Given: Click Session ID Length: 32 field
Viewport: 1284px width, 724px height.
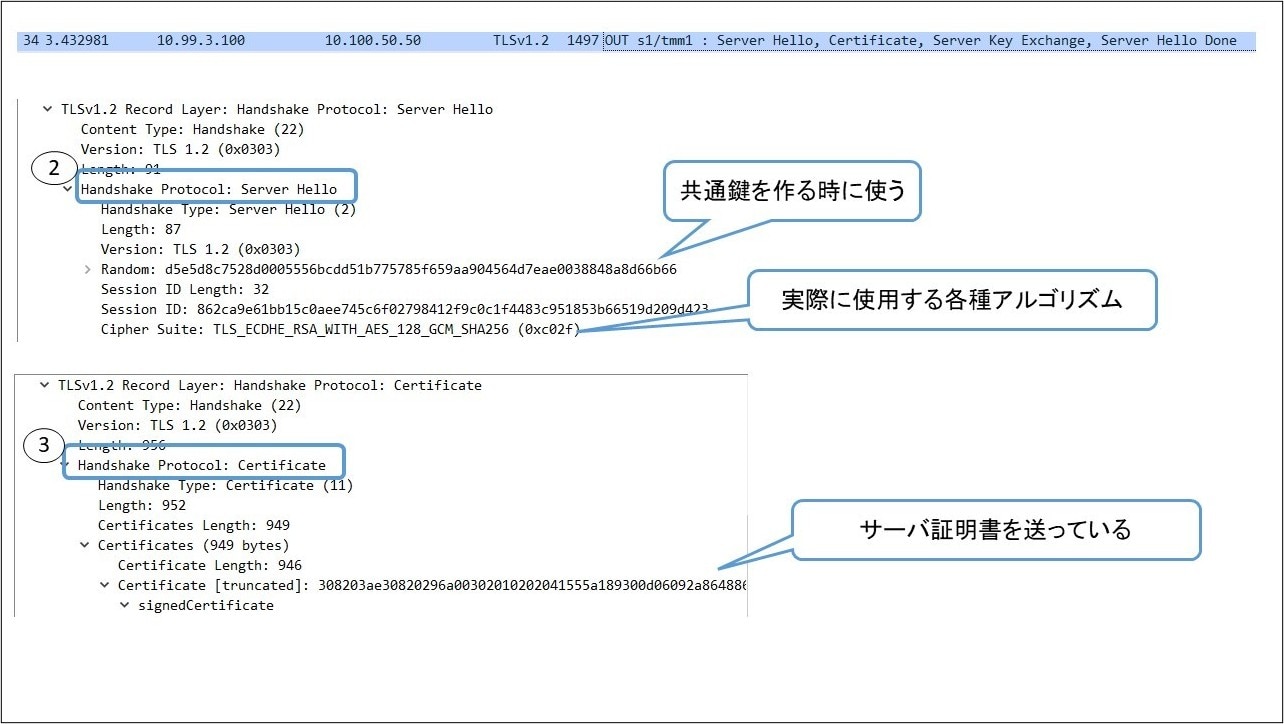Looking at the screenshot, I should [173, 289].
